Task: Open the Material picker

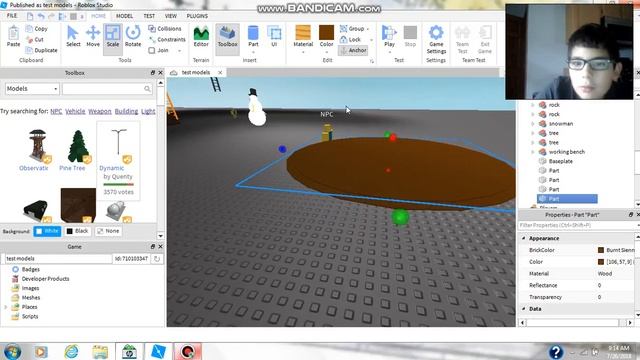Action: (x=303, y=36)
